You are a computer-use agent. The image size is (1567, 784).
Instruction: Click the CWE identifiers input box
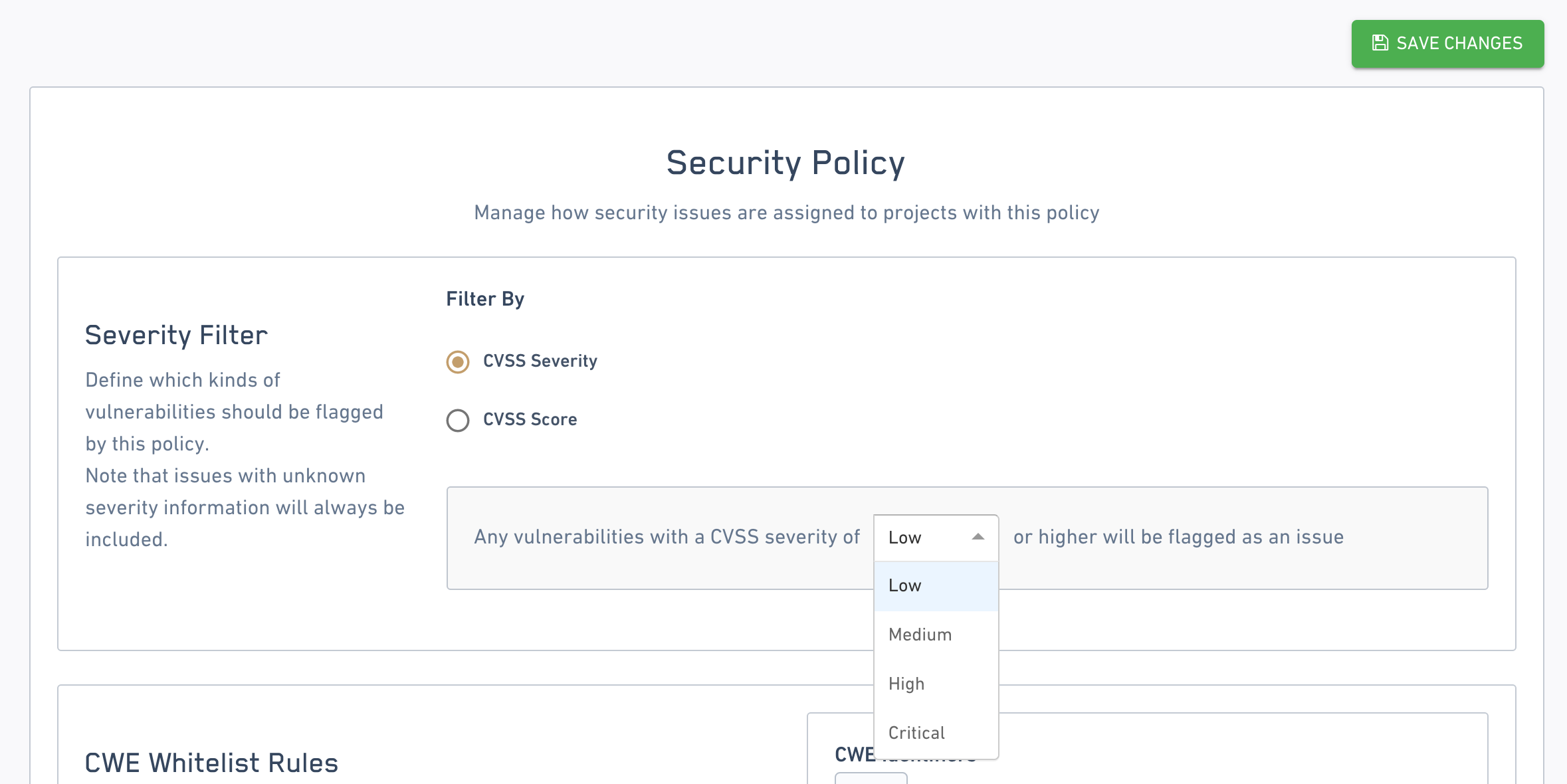871,777
